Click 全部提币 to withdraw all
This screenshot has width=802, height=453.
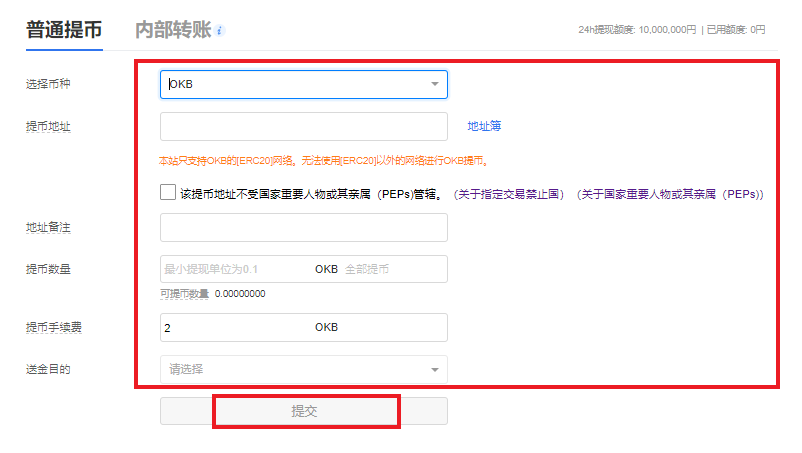click(x=367, y=269)
